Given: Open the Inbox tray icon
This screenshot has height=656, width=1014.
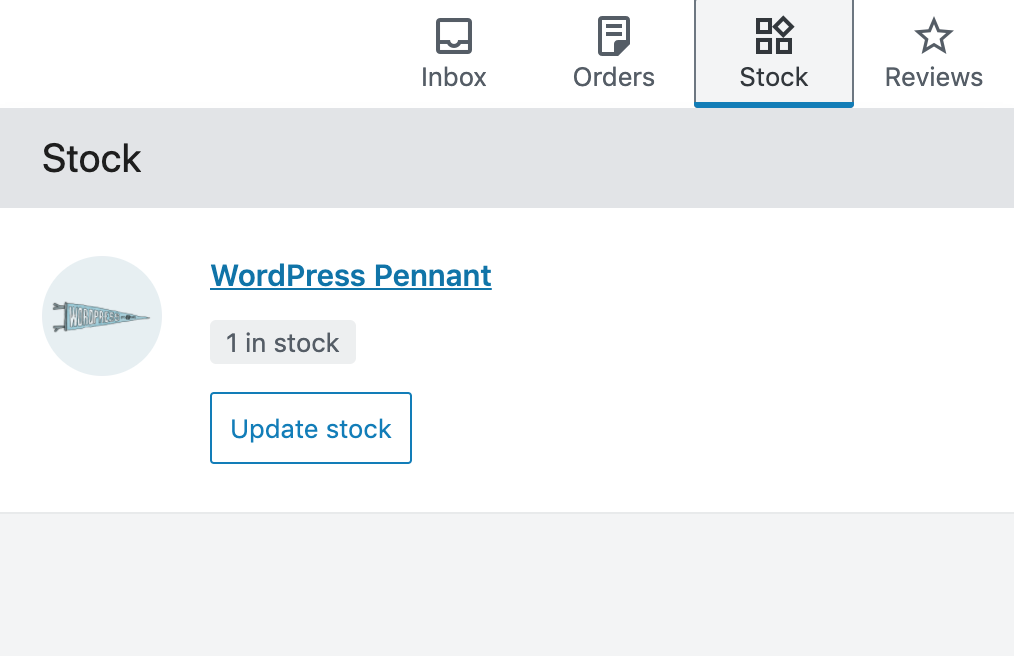Looking at the screenshot, I should (x=453, y=36).
